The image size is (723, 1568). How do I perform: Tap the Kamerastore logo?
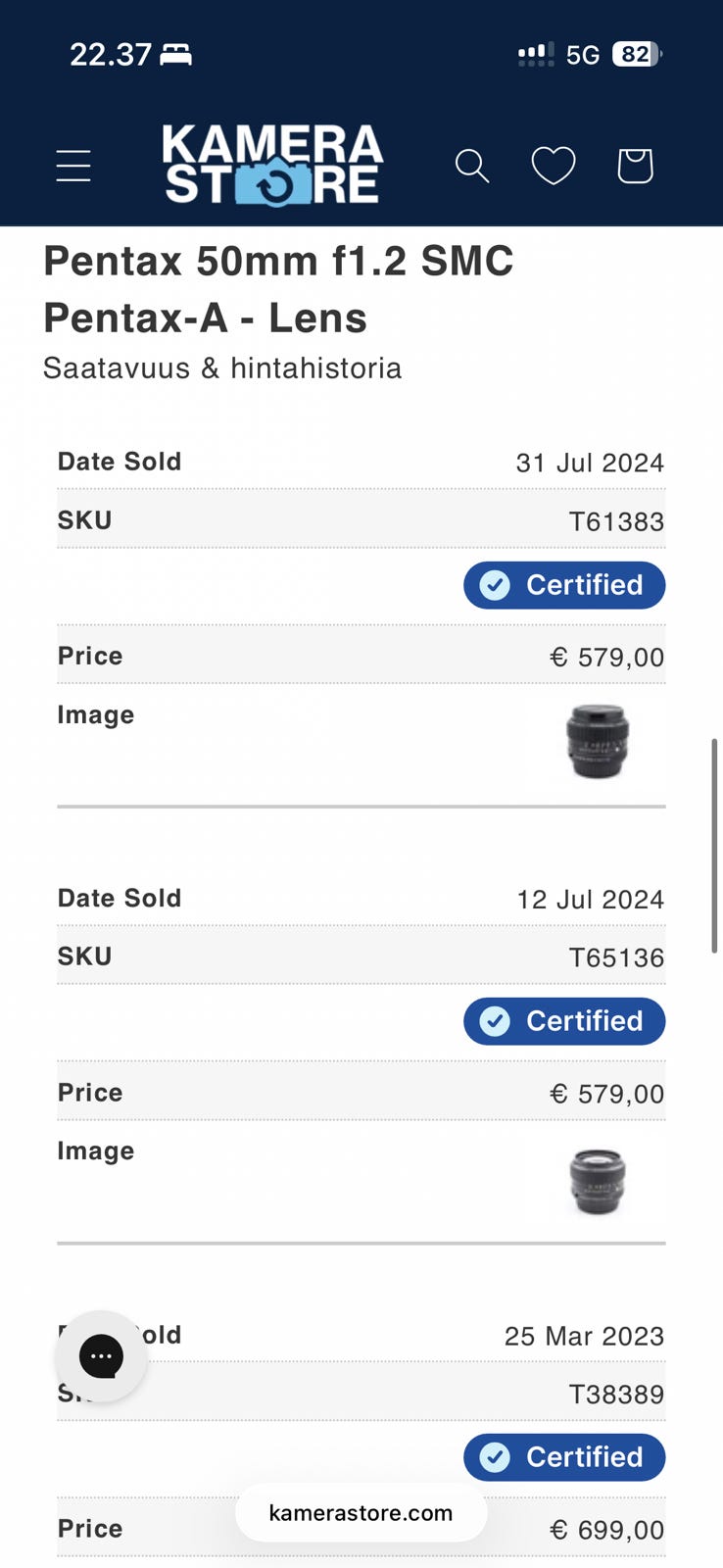coord(272,165)
